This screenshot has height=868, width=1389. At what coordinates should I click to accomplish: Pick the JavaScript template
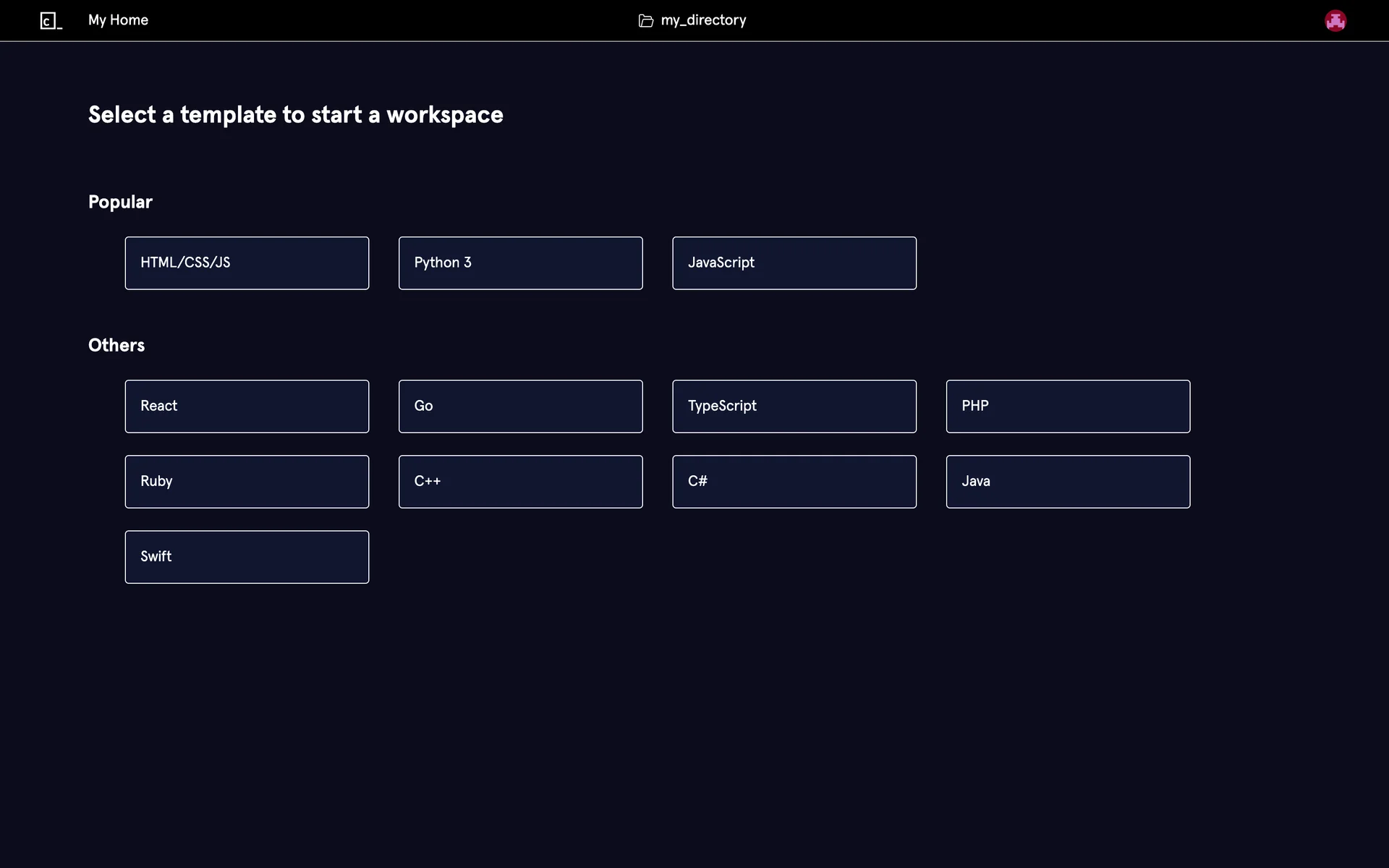(x=794, y=263)
